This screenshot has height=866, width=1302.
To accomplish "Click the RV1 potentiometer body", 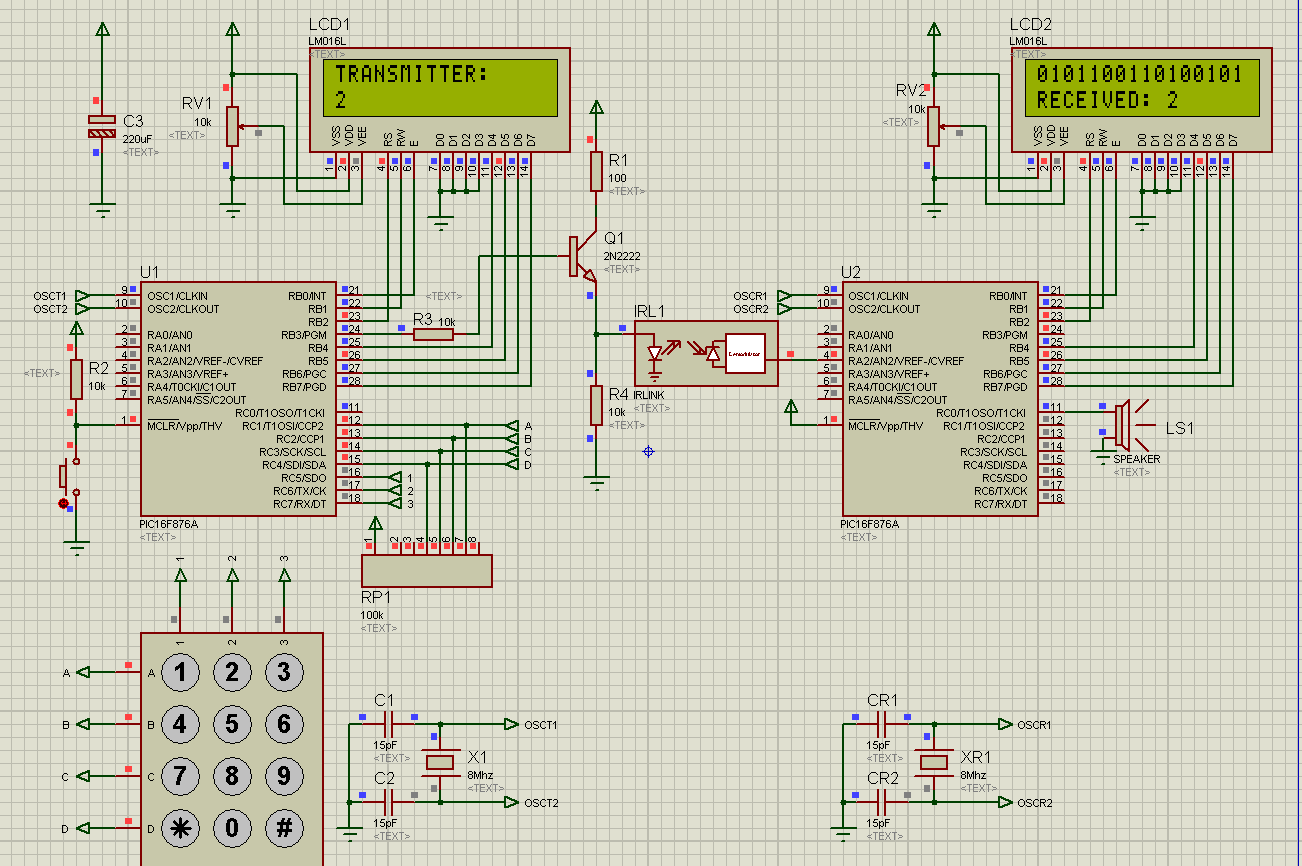I will (x=233, y=126).
